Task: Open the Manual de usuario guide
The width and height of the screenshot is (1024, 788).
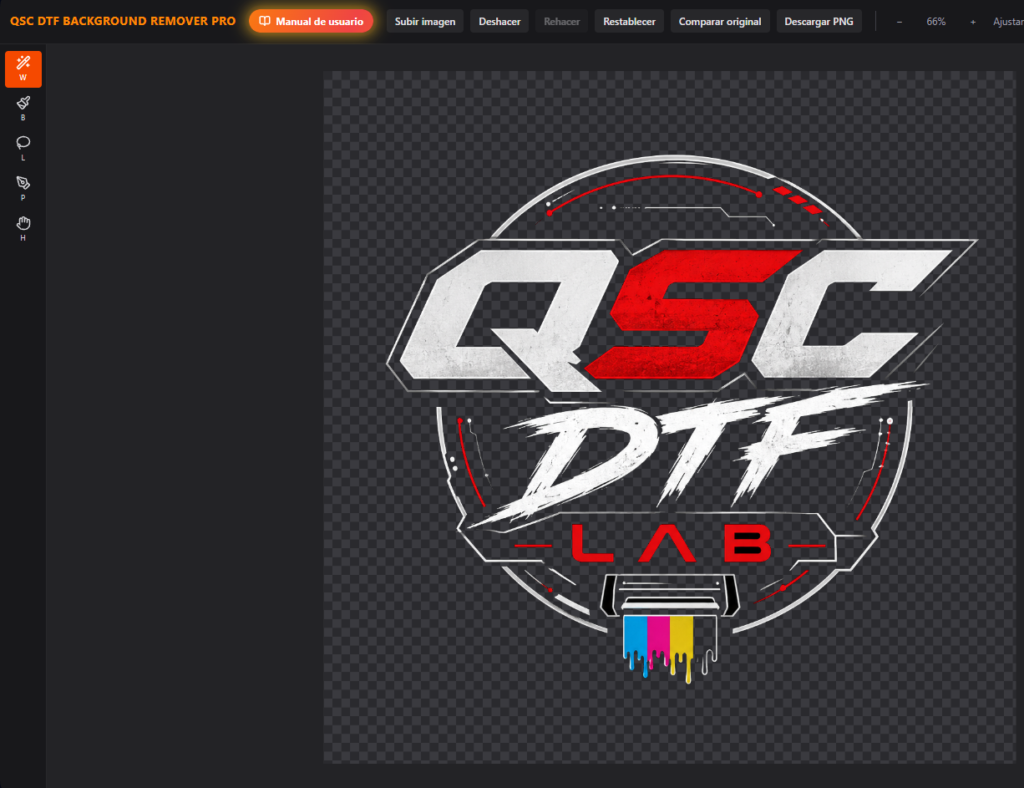Action: coord(311,22)
